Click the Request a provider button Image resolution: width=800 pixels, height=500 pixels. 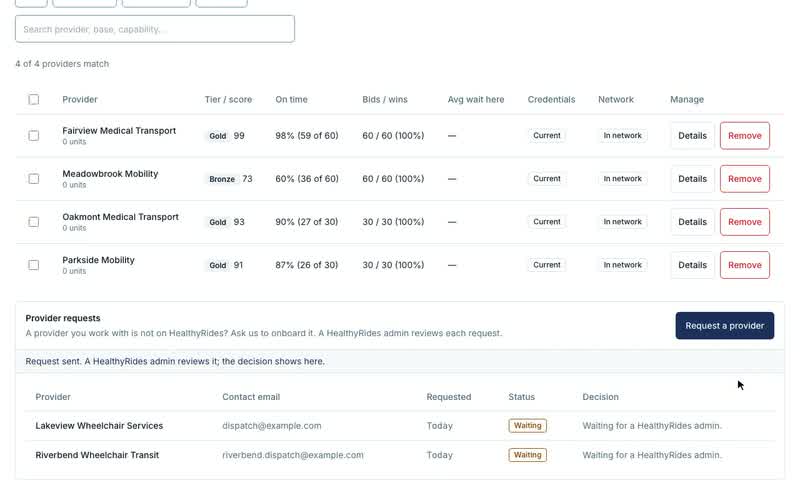click(x=724, y=326)
